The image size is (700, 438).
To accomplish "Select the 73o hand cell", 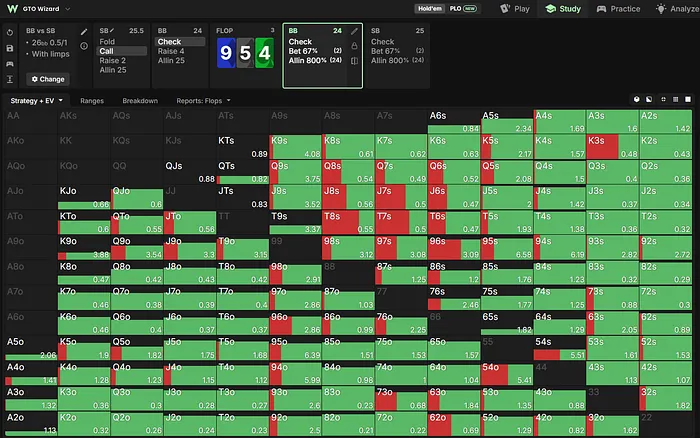I will 401,399.
